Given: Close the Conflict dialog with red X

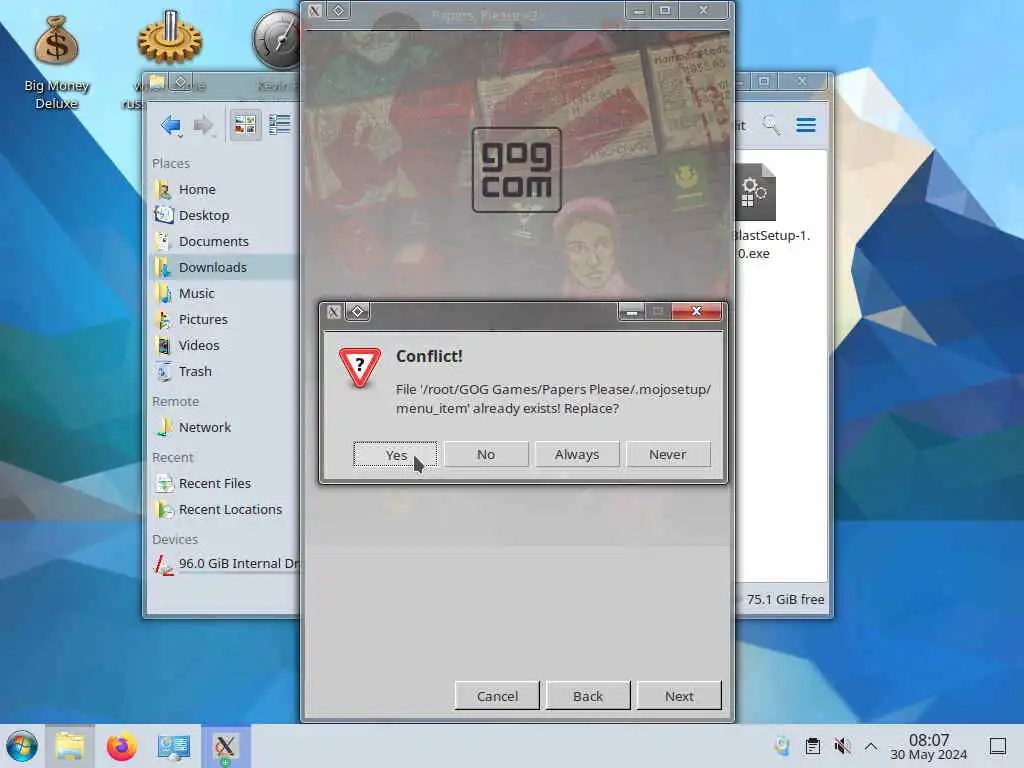Looking at the screenshot, I should (x=696, y=312).
